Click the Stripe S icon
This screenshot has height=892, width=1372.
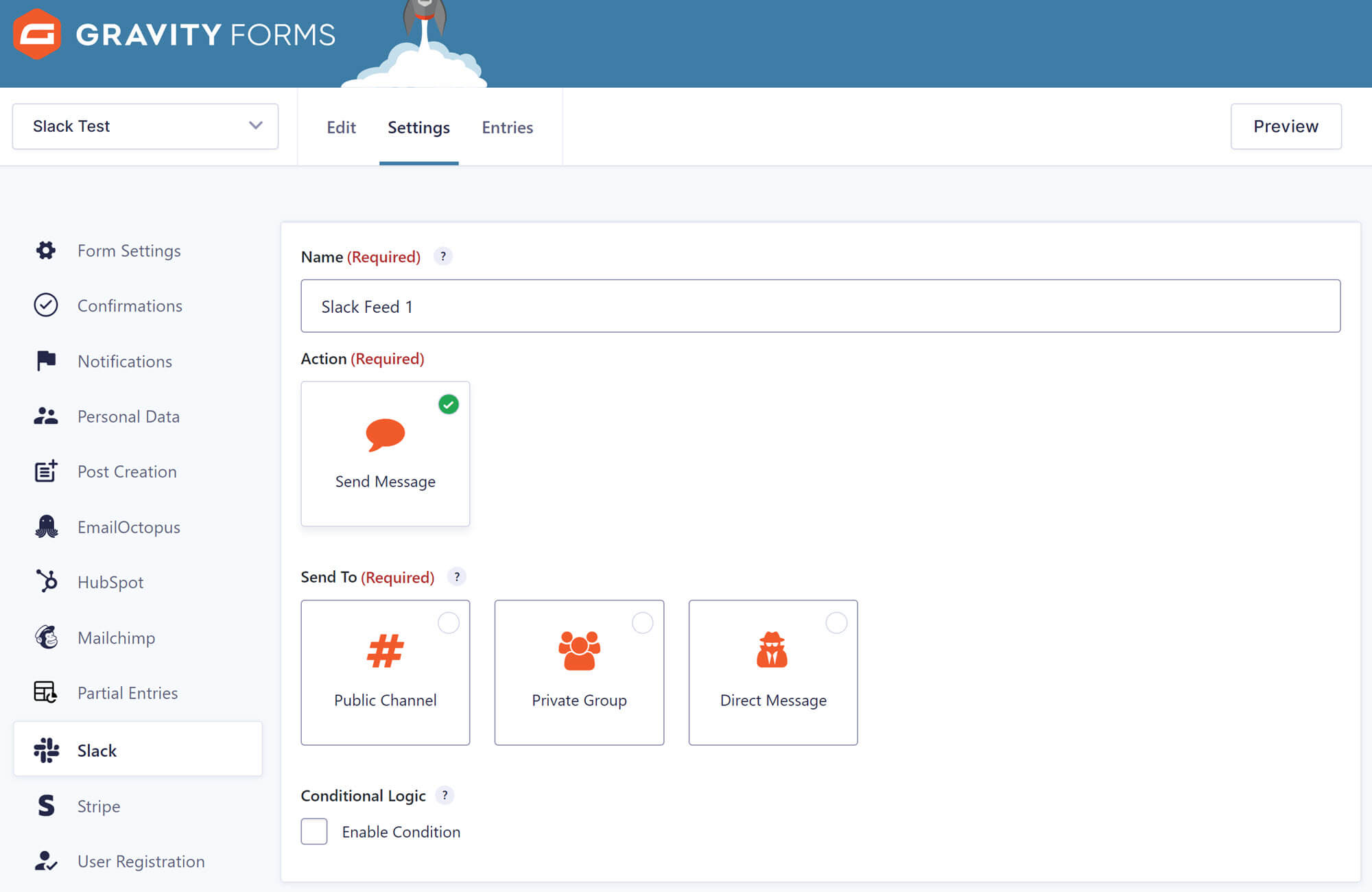click(x=46, y=806)
